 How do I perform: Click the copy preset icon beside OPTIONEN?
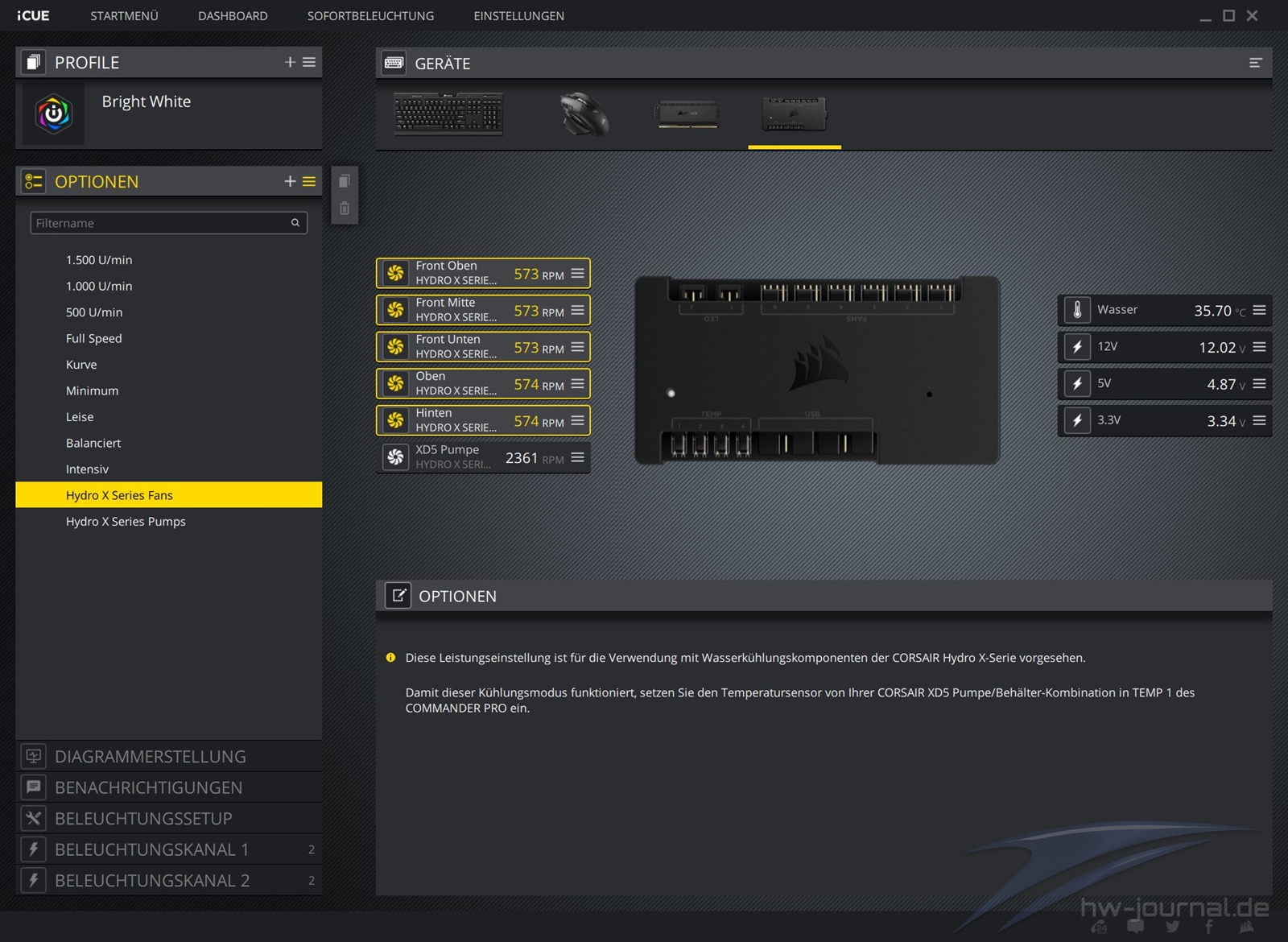click(345, 181)
